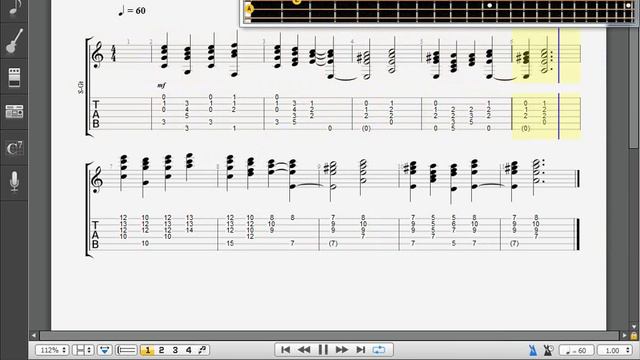The image size is (640, 360).
Task: Jump to first bar
Action: click(x=285, y=350)
